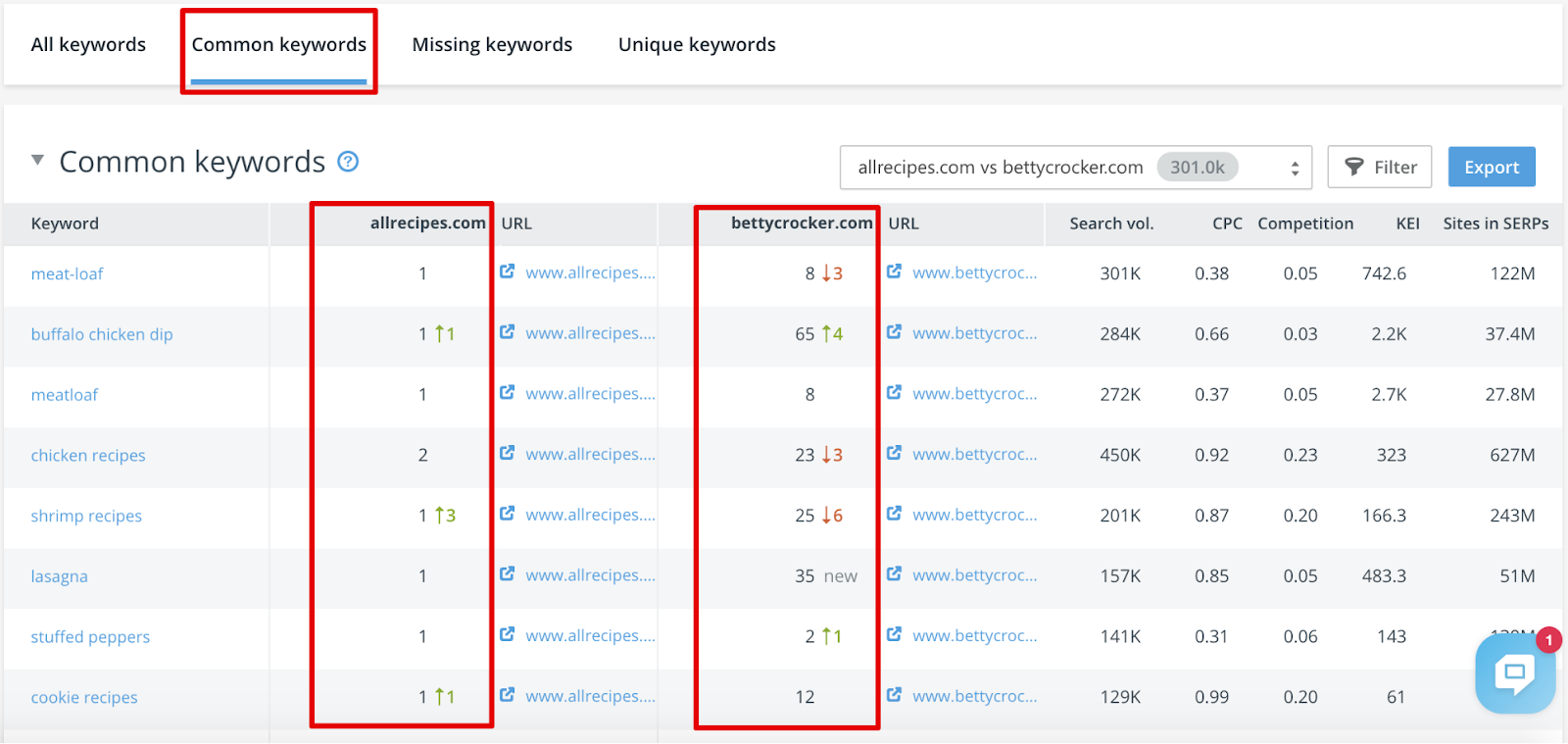Open the lasagna keyword link
1568x744 pixels.
pyautogui.click(x=59, y=577)
